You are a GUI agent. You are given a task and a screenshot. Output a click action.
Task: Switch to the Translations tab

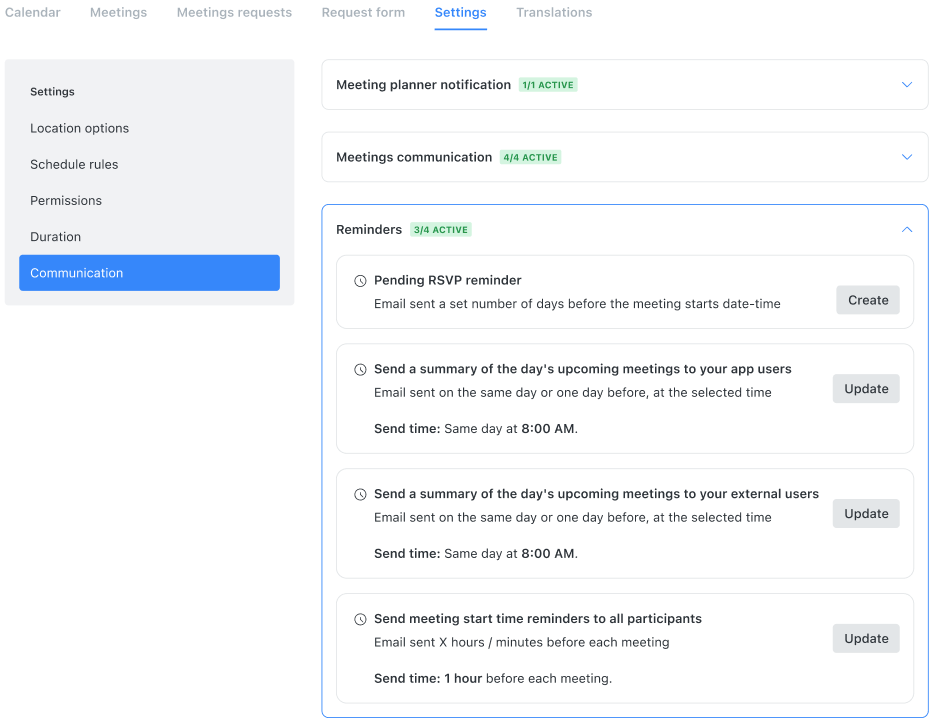coord(554,13)
